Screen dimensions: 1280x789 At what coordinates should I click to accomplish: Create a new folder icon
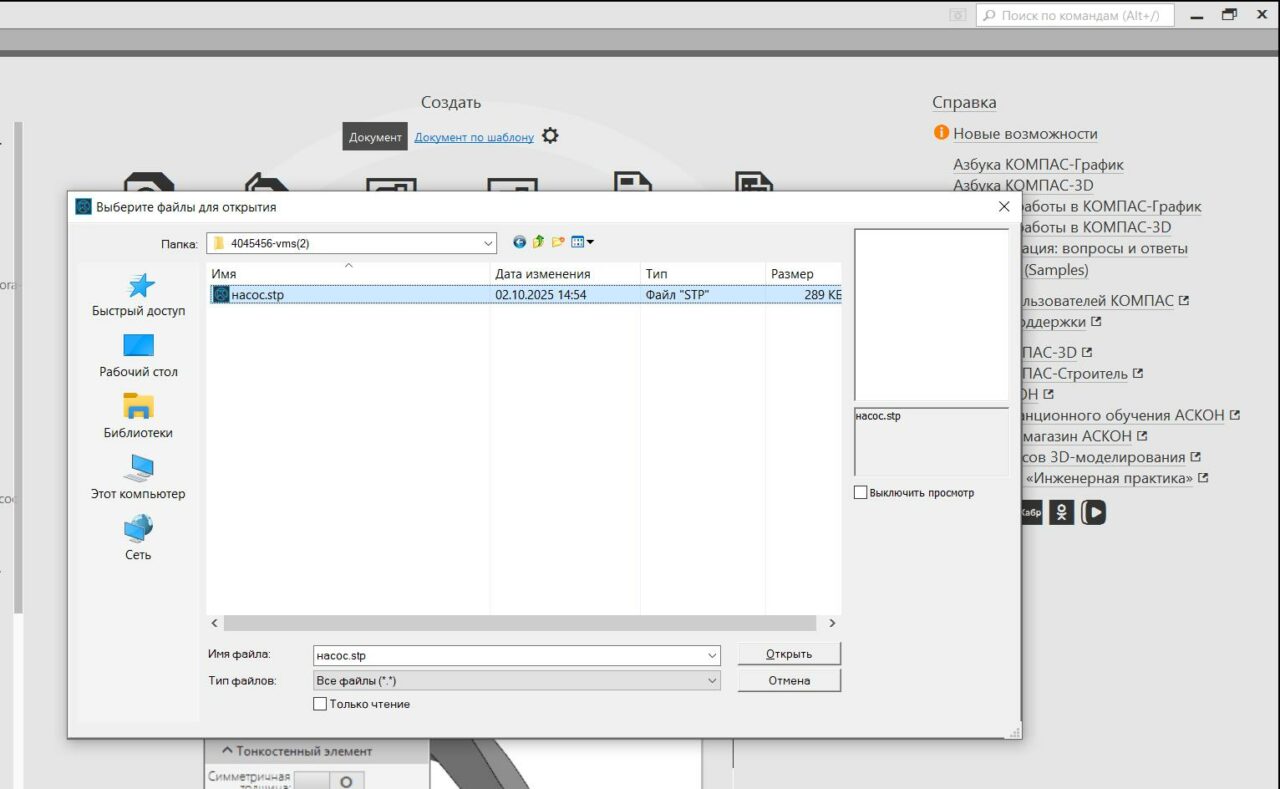558,242
